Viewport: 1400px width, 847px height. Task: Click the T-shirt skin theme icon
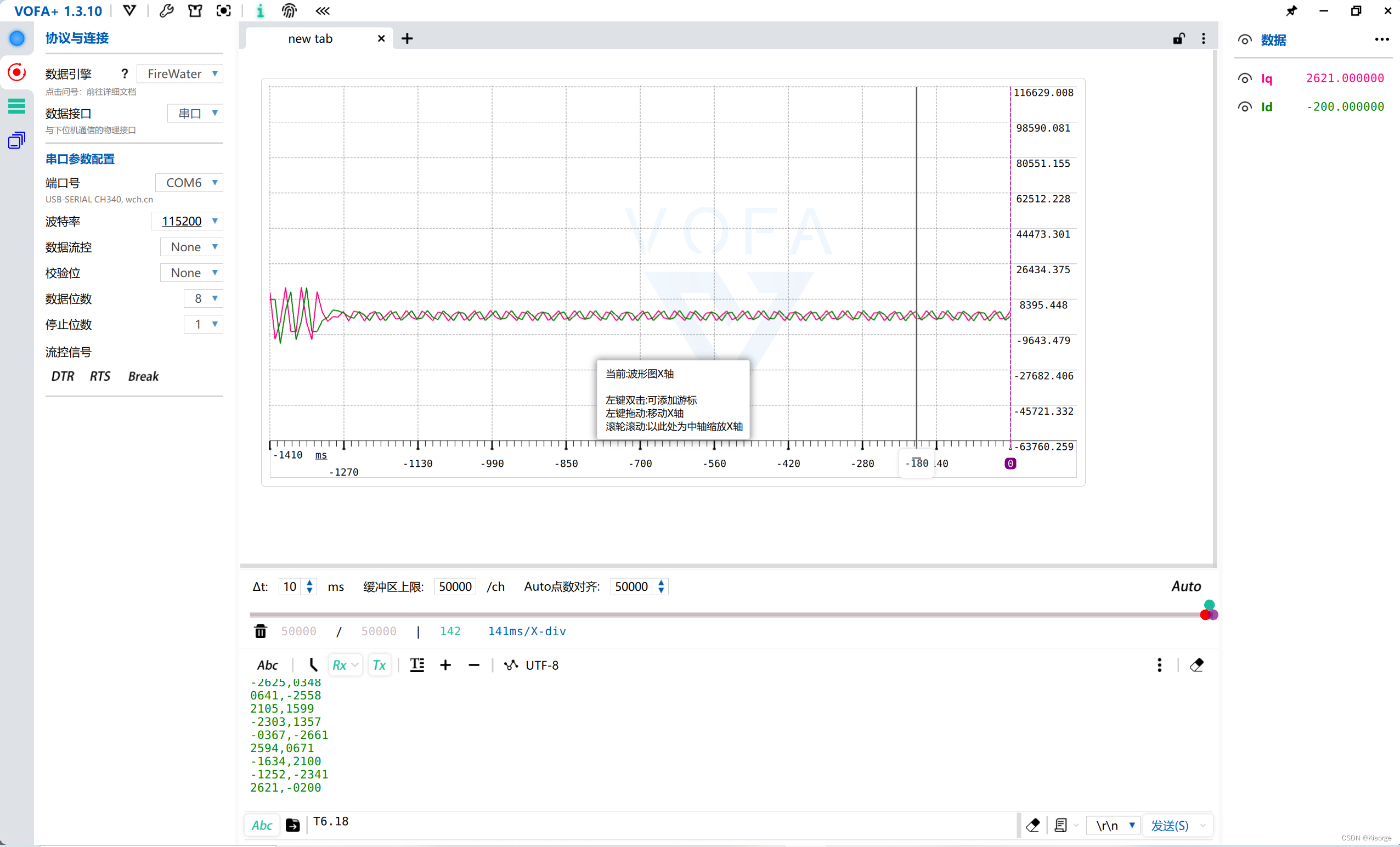click(x=195, y=11)
